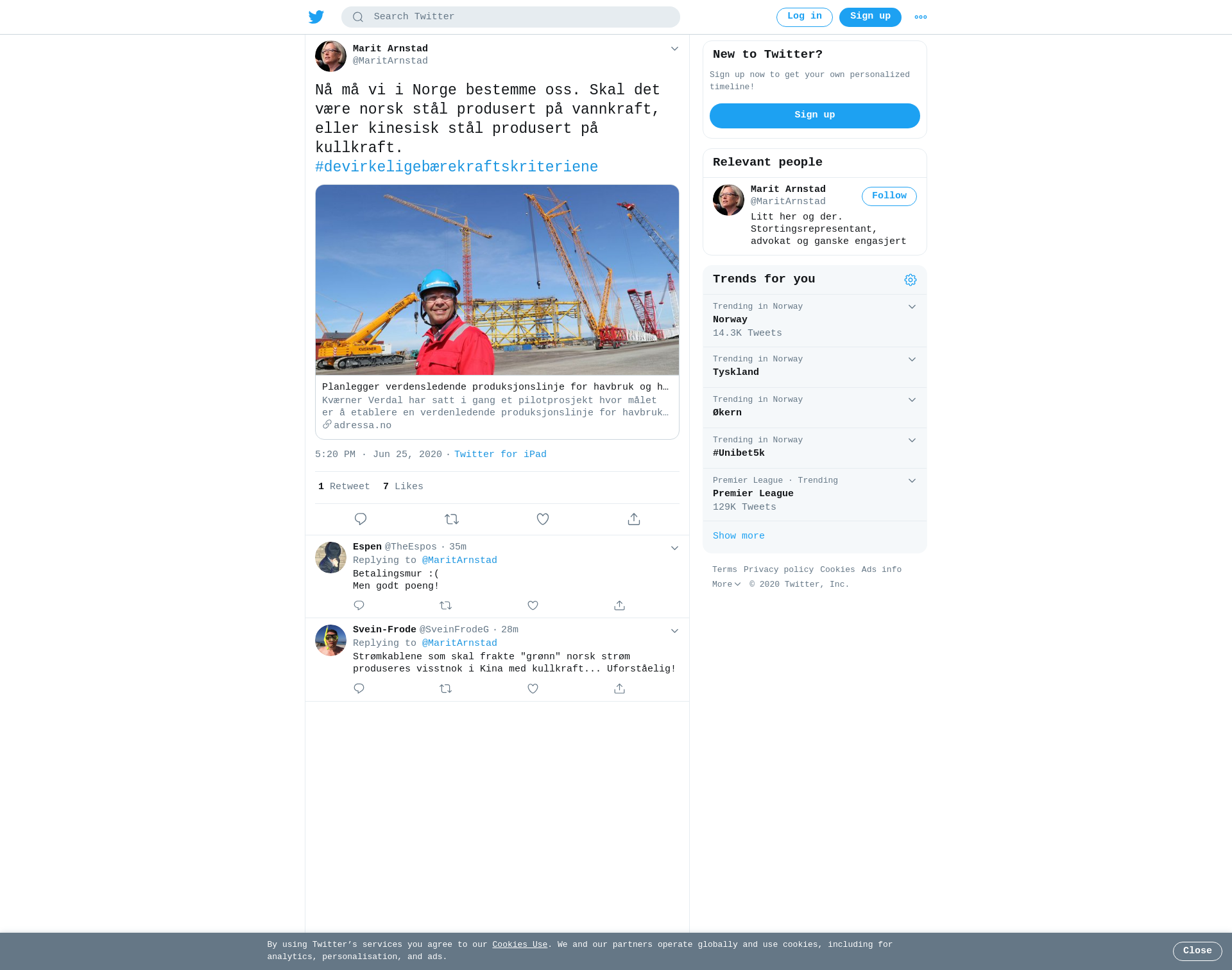Like Marit Arnstad's main tweet
Viewport: 1232px width, 970px height.
click(x=543, y=519)
